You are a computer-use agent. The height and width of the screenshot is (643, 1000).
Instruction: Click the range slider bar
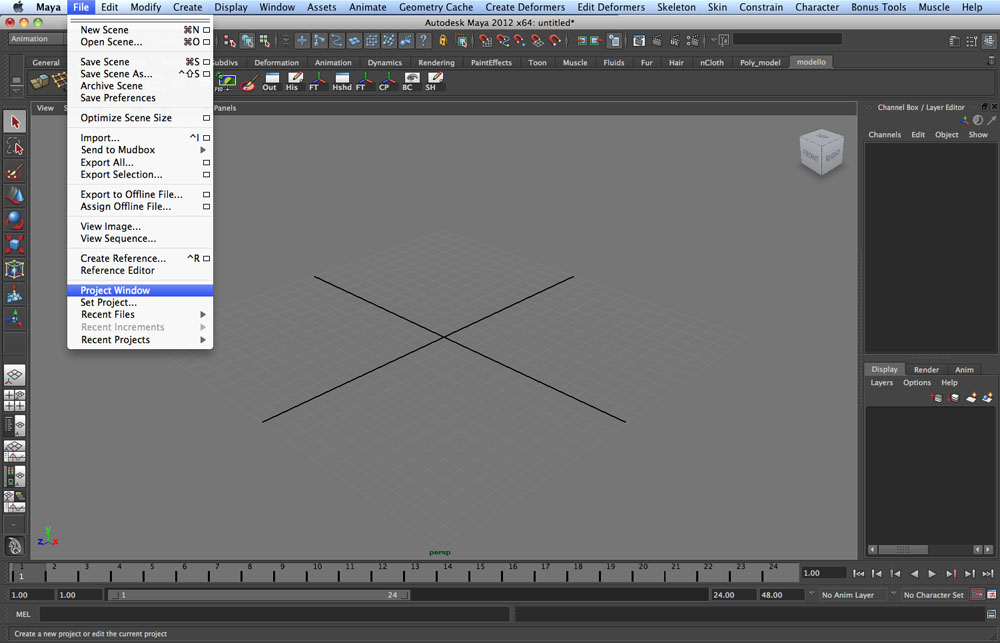(259, 595)
